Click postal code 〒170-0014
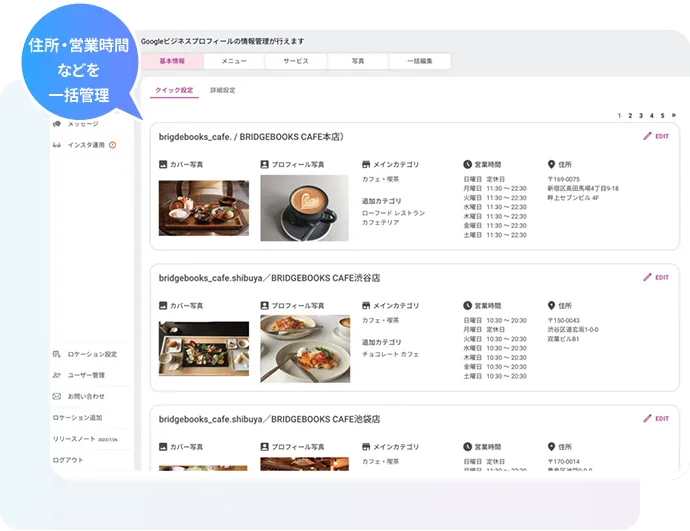 tap(564, 462)
